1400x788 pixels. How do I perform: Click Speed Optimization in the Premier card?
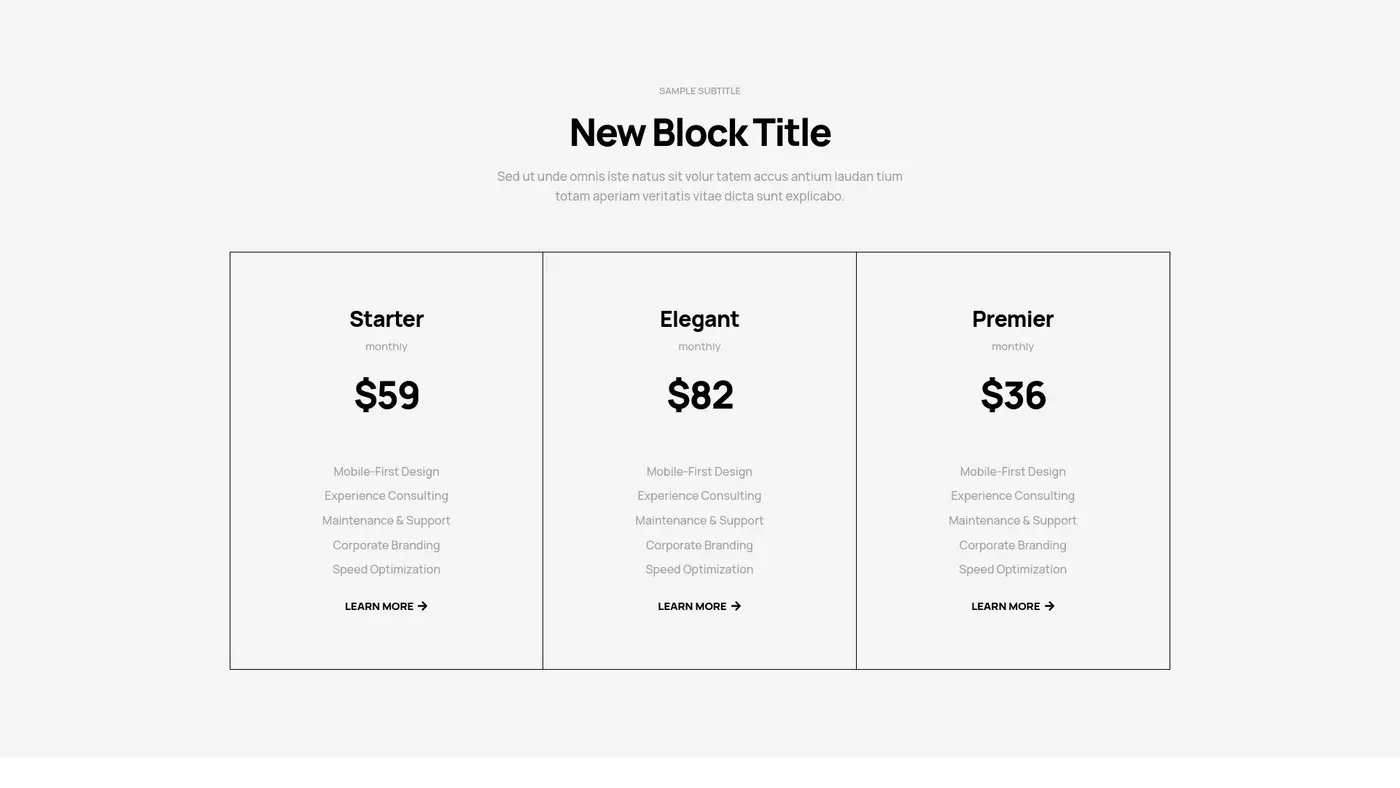click(1012, 569)
